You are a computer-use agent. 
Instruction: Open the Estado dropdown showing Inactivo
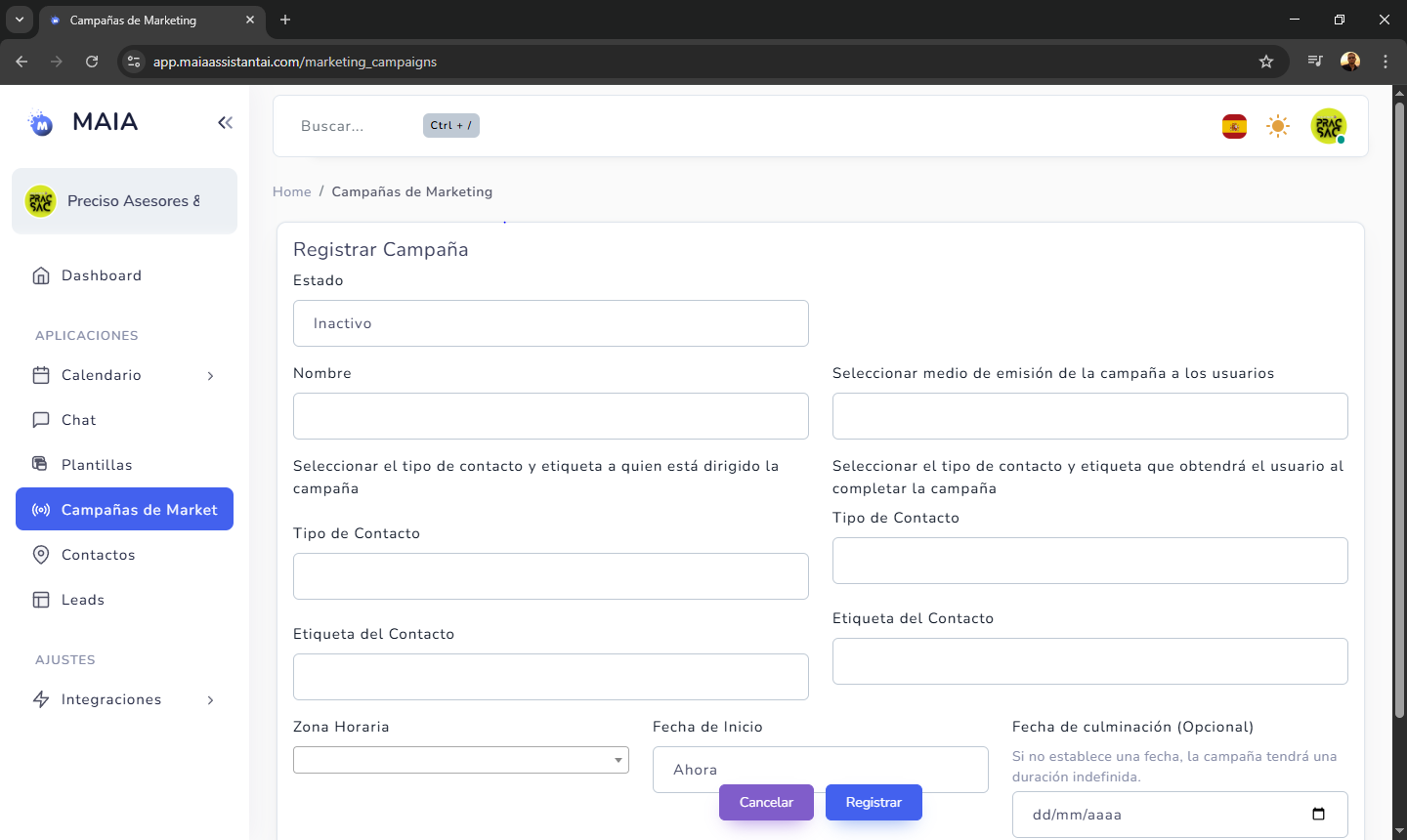550,323
